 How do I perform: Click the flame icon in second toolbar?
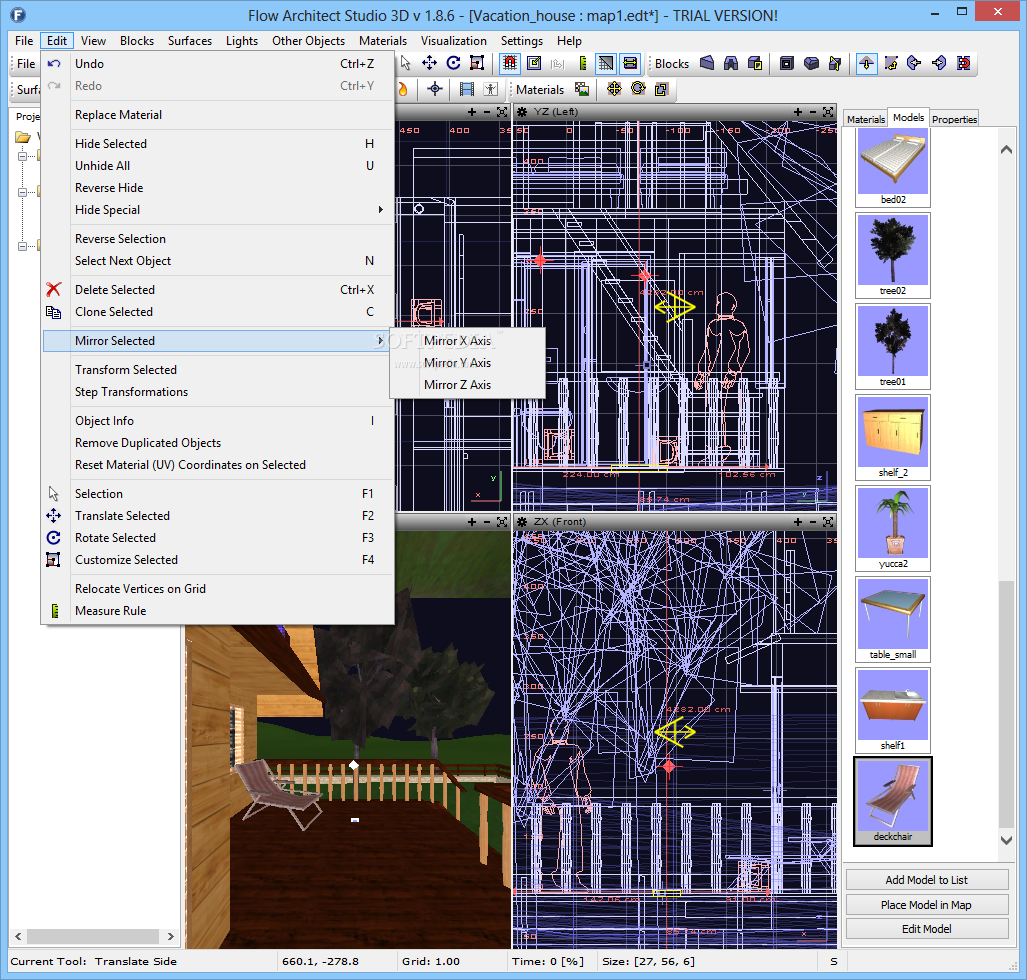point(402,89)
